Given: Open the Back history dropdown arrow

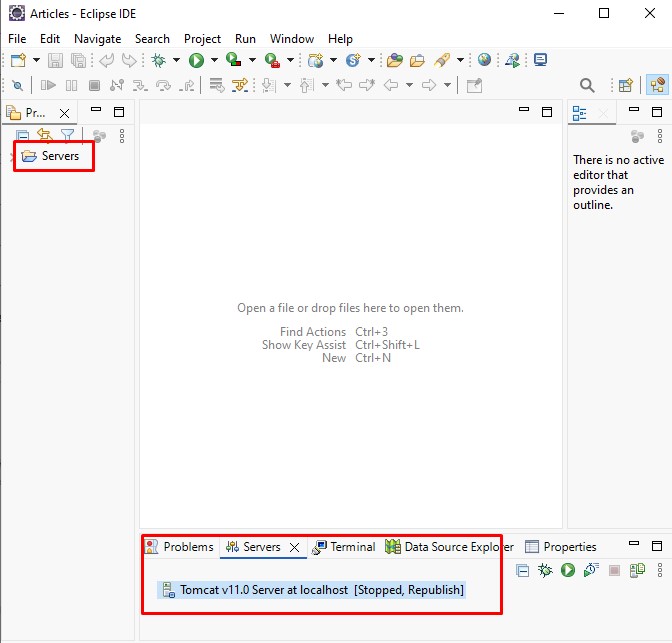Looking at the screenshot, I should click(409, 85).
